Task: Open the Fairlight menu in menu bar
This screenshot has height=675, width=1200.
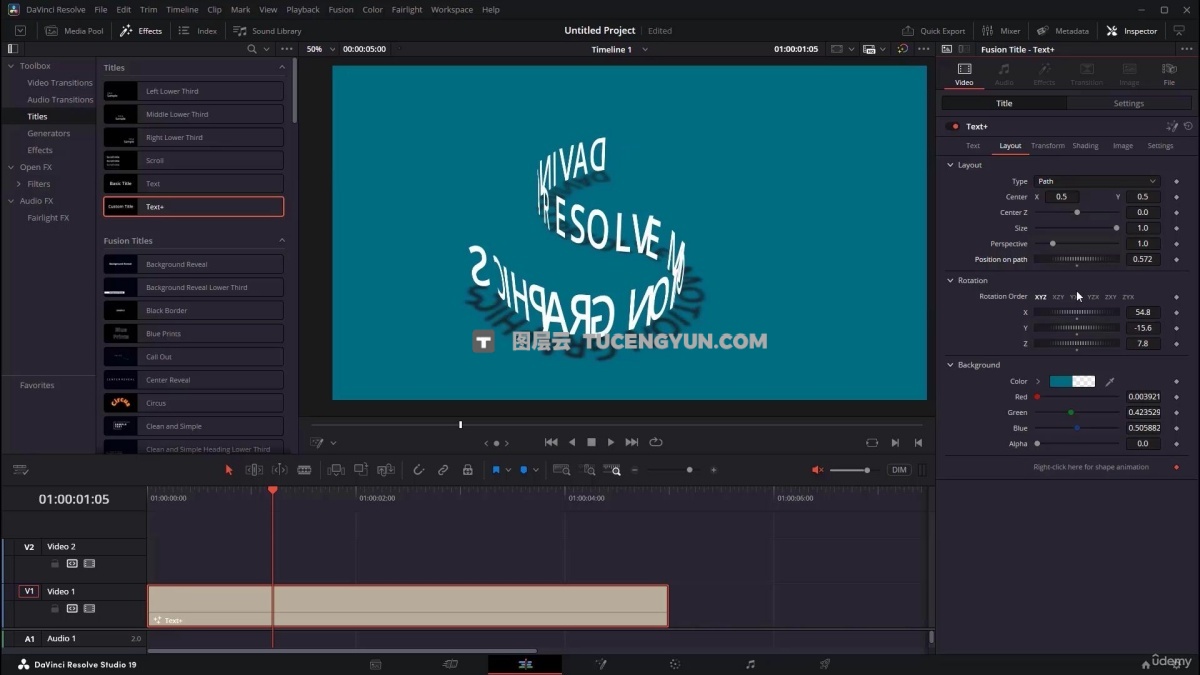Action: point(407,10)
